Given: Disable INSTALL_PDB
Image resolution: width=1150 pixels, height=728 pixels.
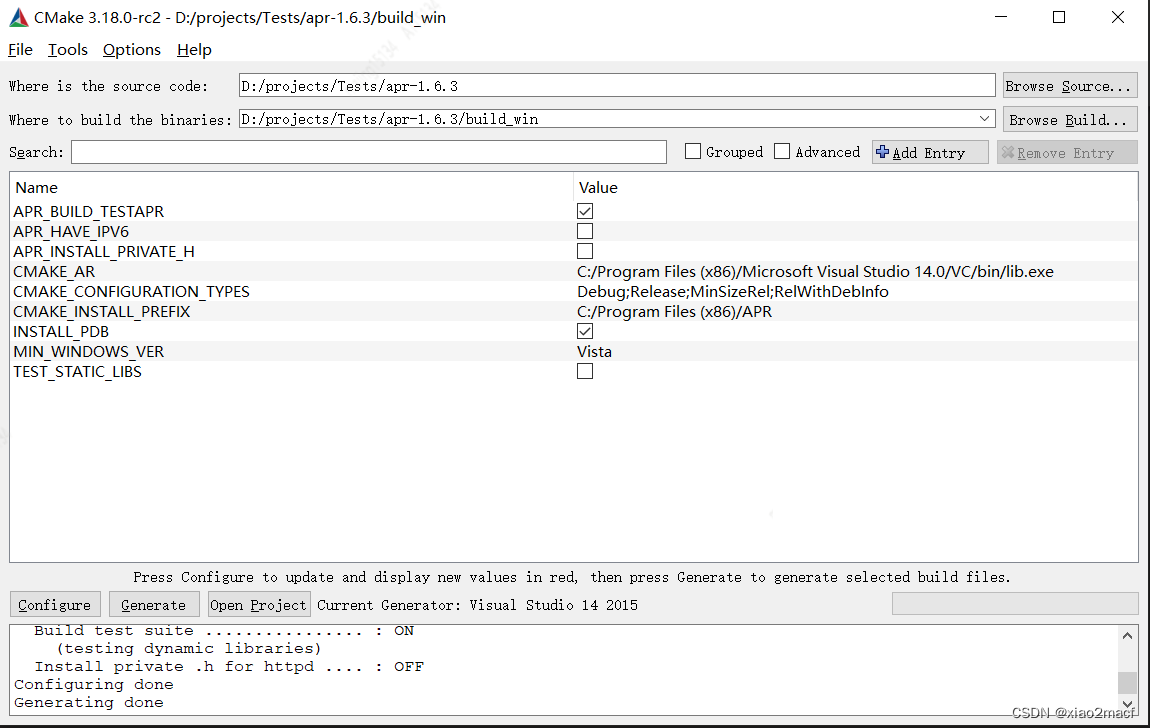Looking at the screenshot, I should click(584, 331).
